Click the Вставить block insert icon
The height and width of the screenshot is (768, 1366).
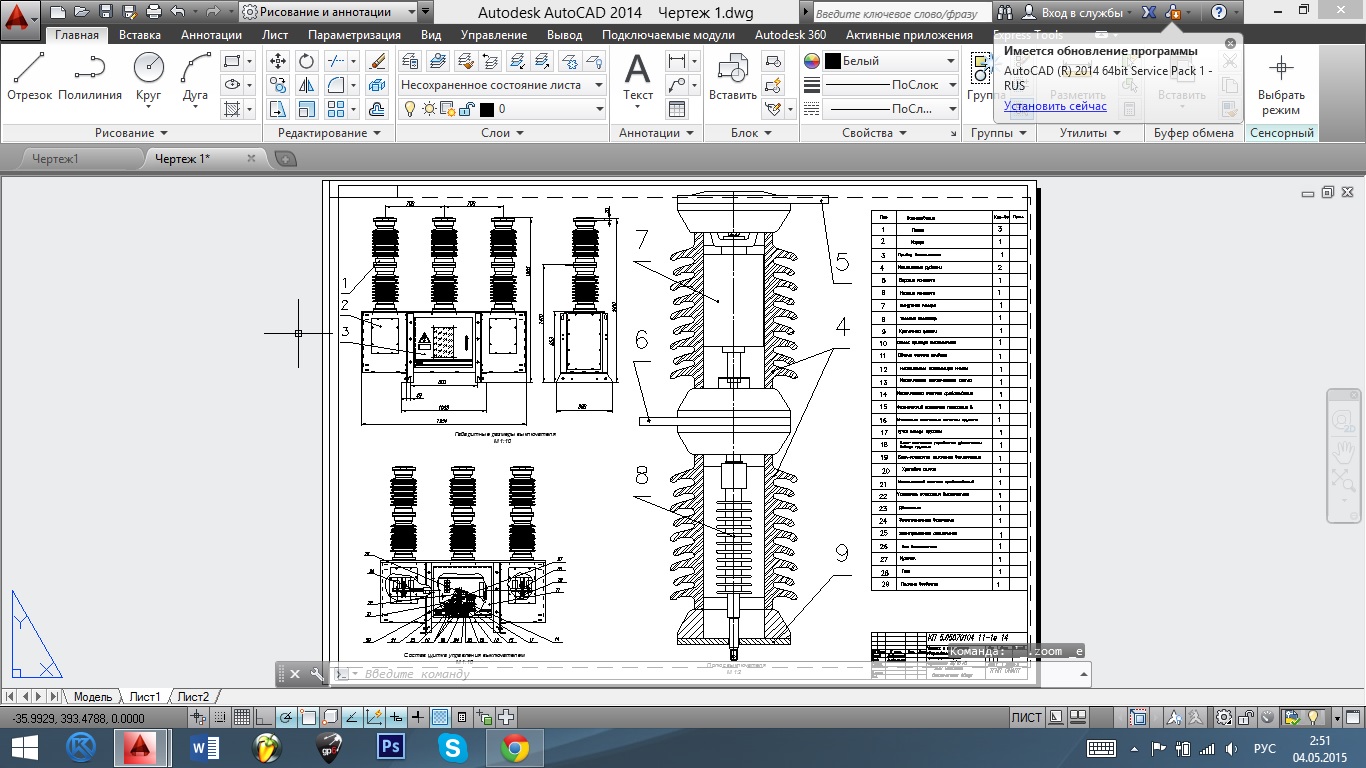[733, 77]
